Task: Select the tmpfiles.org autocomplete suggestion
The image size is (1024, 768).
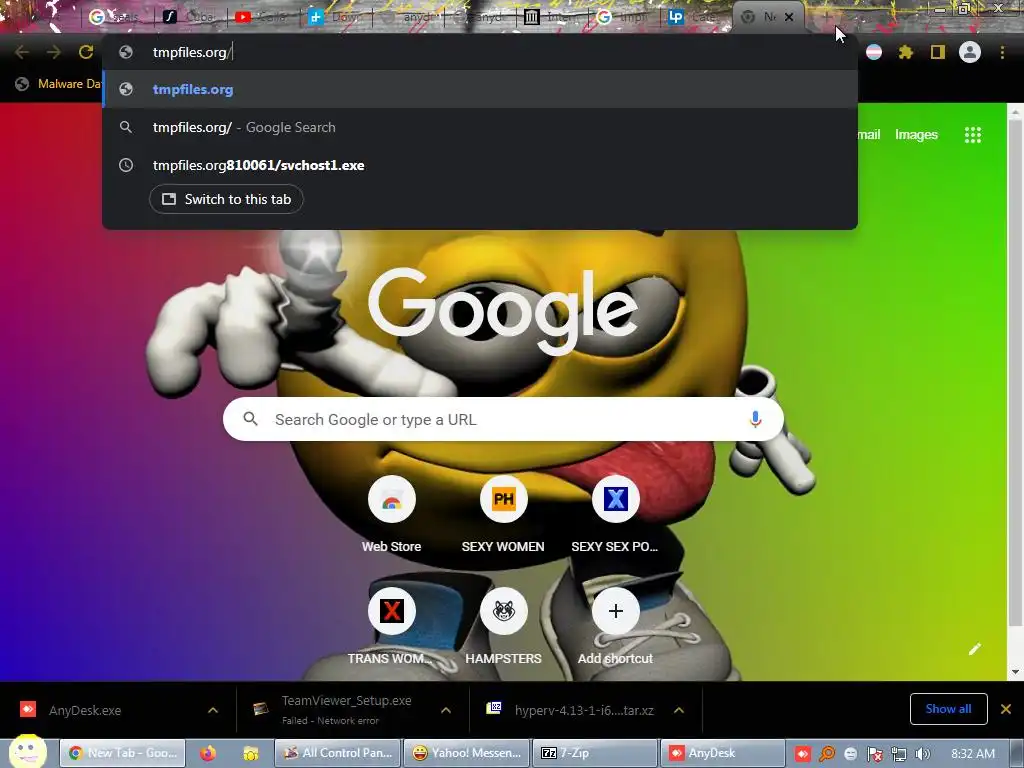Action: [480, 89]
